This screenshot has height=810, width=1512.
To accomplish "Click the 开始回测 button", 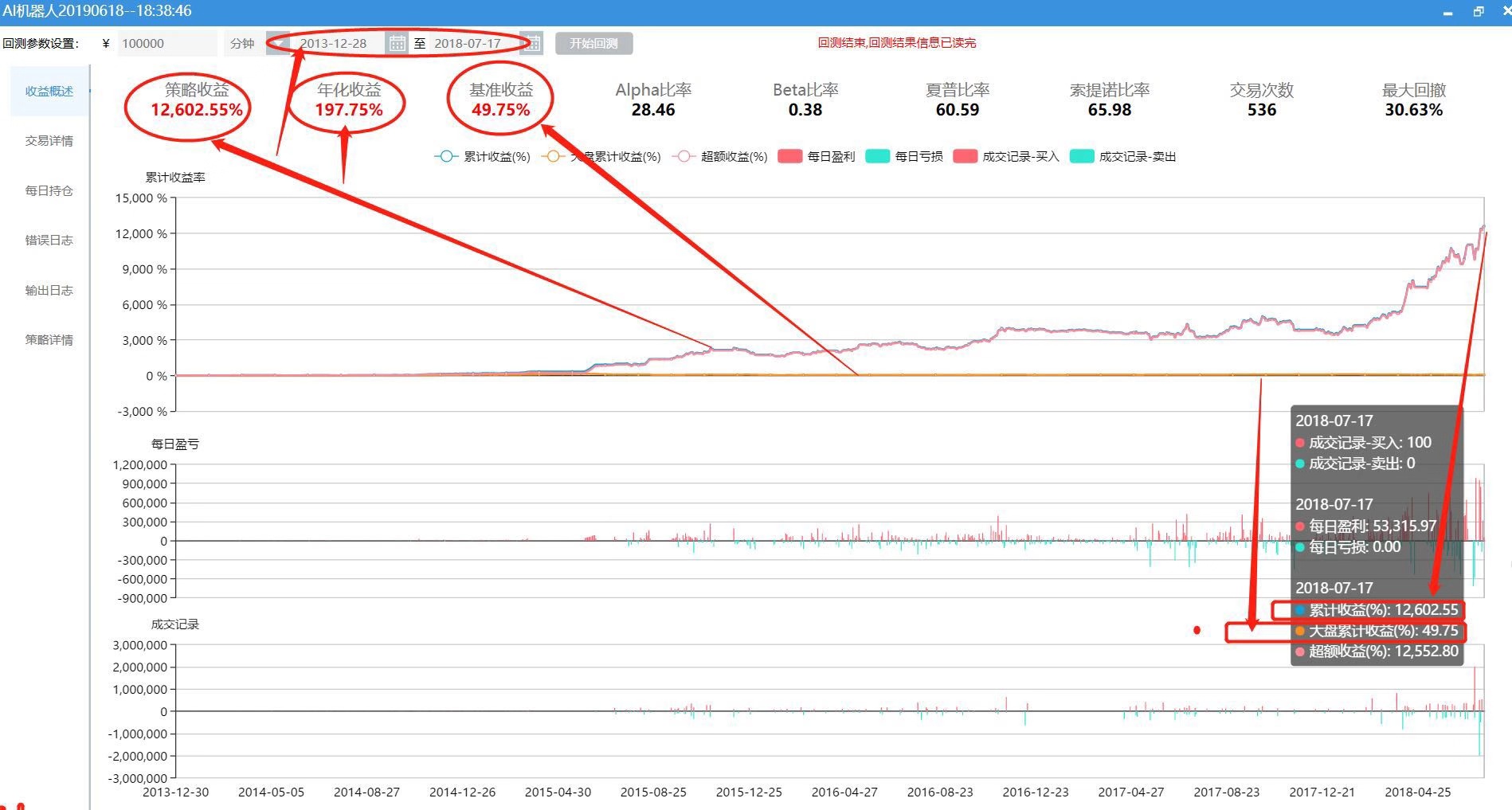I will point(593,43).
